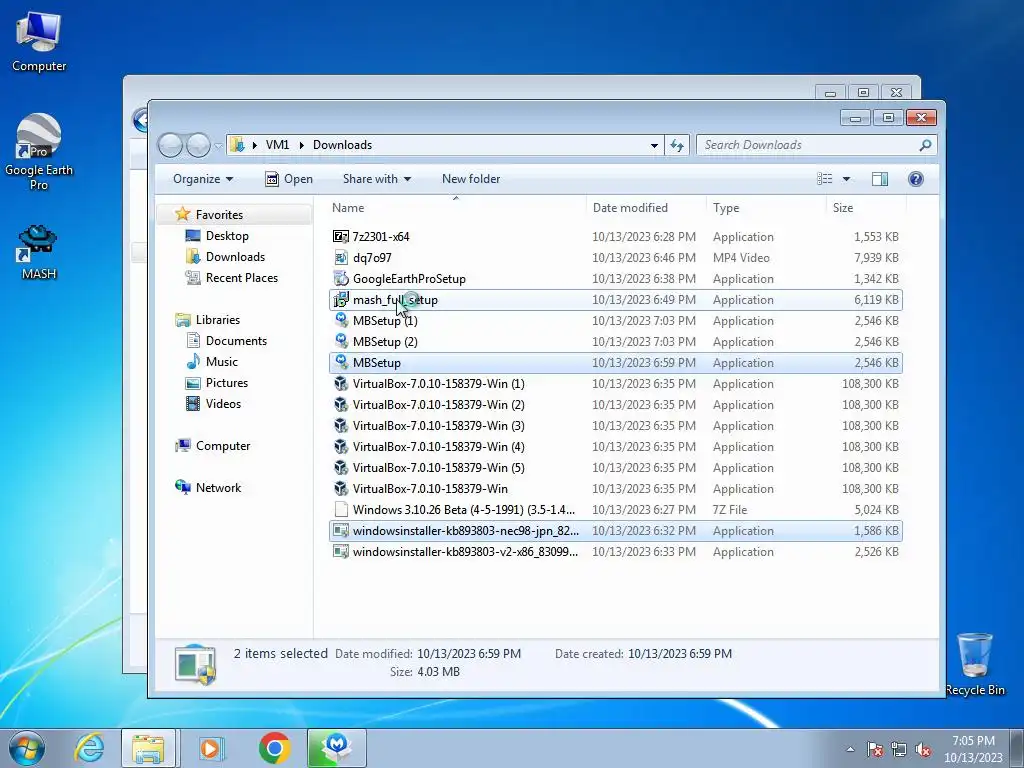The image size is (1024, 768).
Task: Select Favorites in navigation pane
Action: click(219, 215)
